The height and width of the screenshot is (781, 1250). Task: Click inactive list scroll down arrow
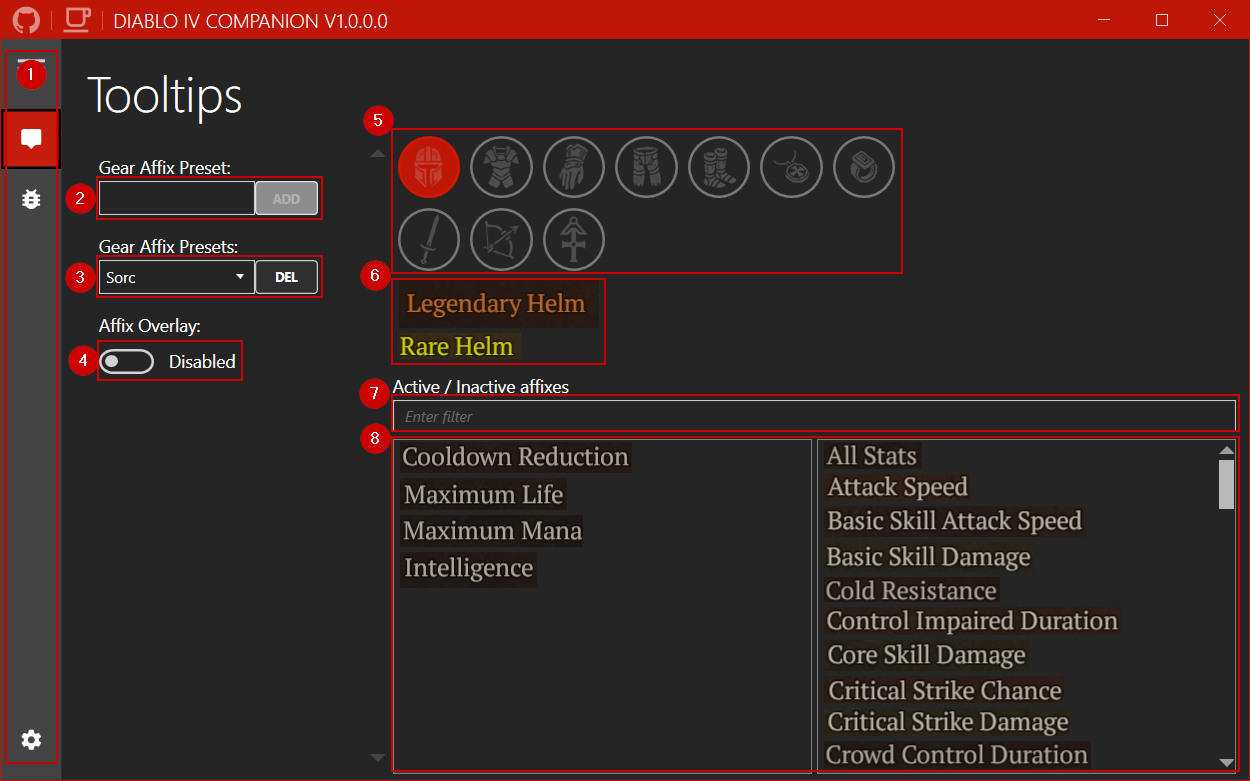(1227, 763)
